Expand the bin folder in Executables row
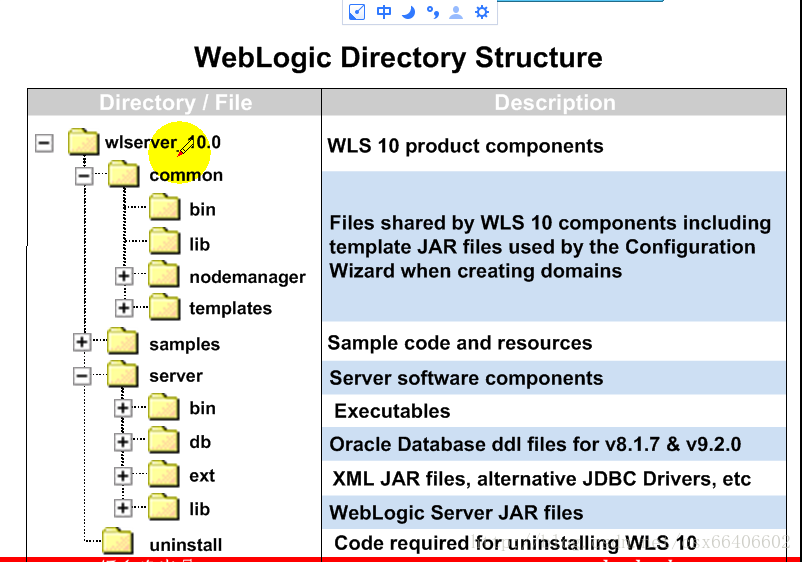Screen dimensions: 802x562 click(123, 408)
